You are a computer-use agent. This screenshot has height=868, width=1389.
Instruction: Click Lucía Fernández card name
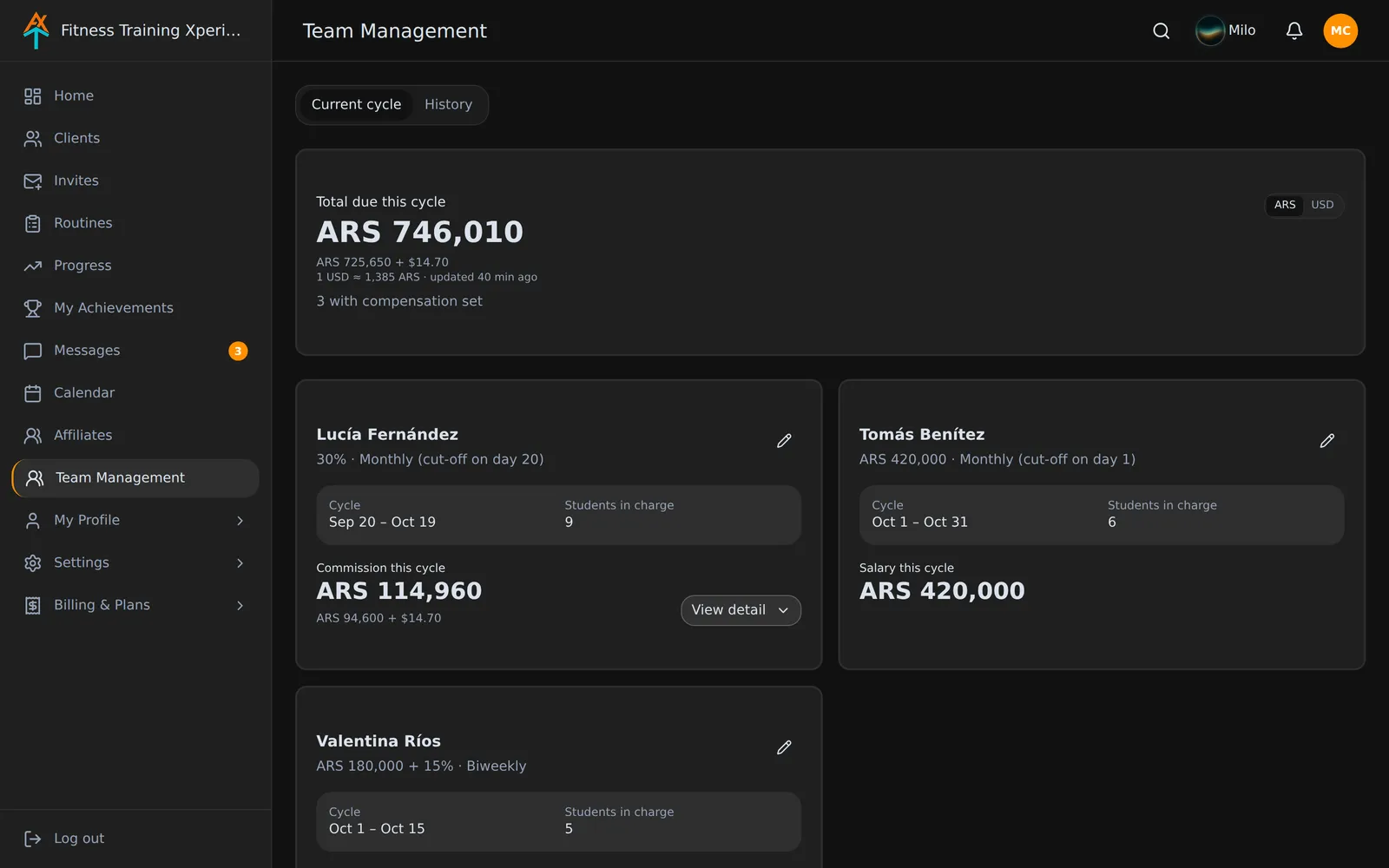[x=387, y=434]
